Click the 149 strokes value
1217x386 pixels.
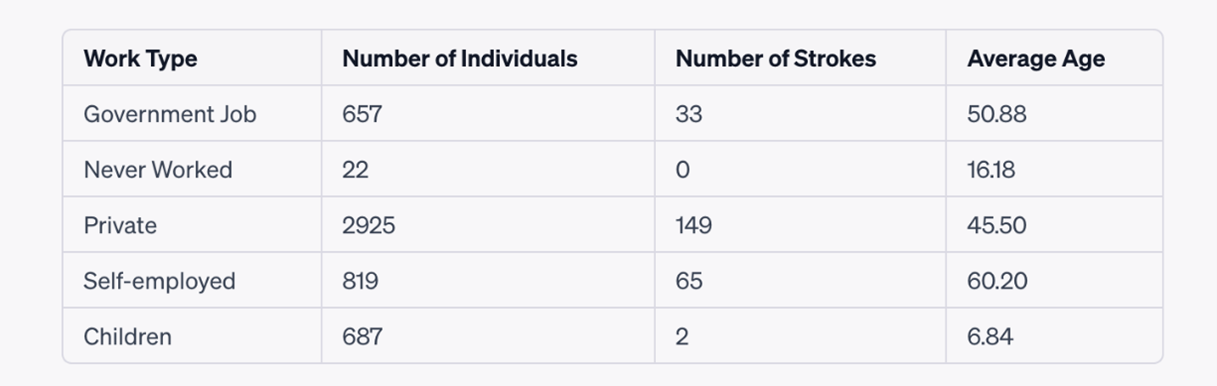[x=694, y=225]
